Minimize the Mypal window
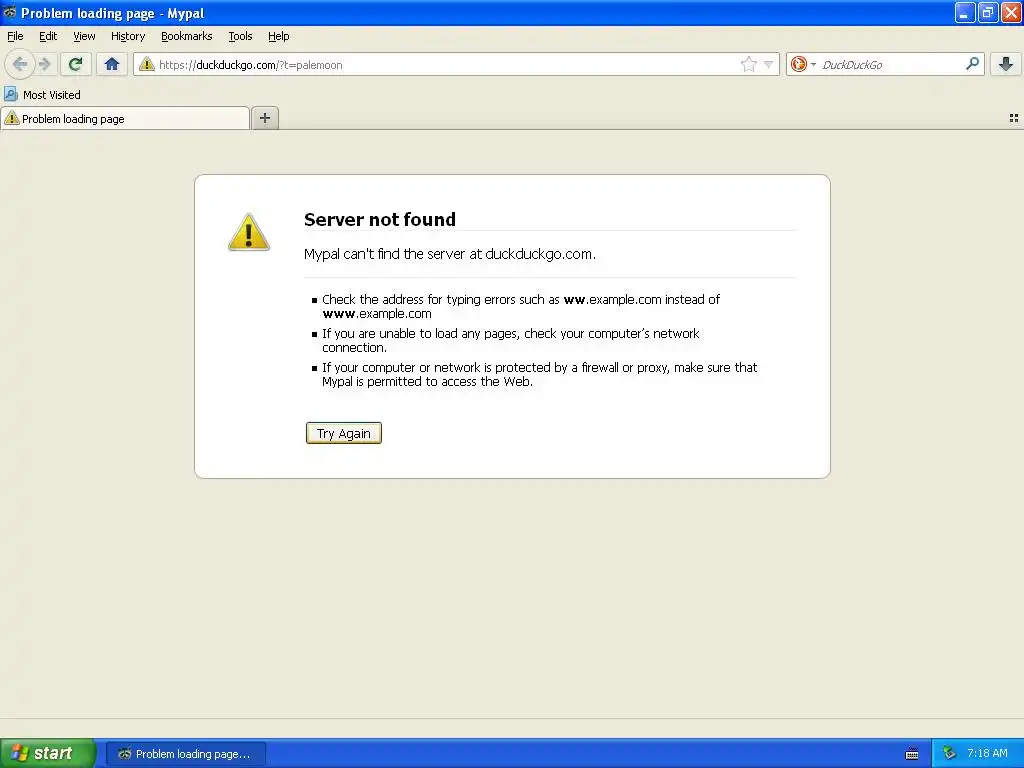The width and height of the screenshot is (1024, 768). (x=965, y=12)
